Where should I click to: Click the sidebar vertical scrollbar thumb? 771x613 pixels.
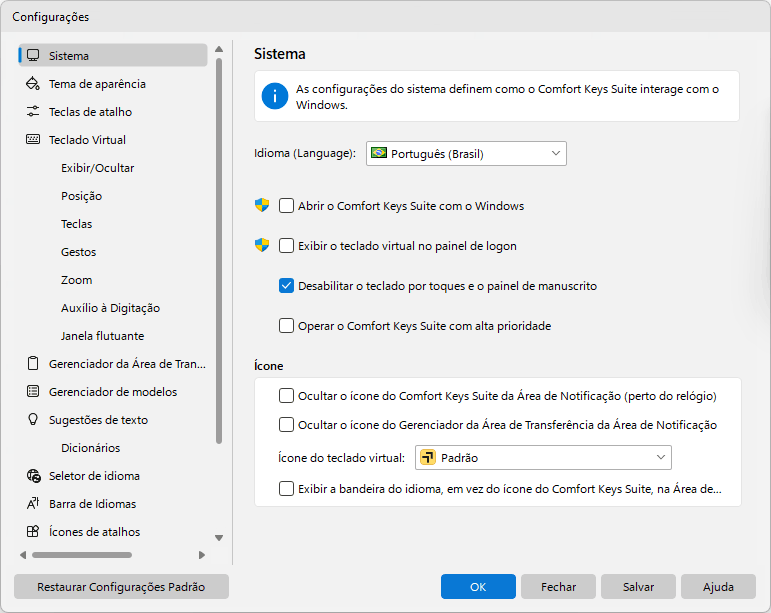click(219, 251)
